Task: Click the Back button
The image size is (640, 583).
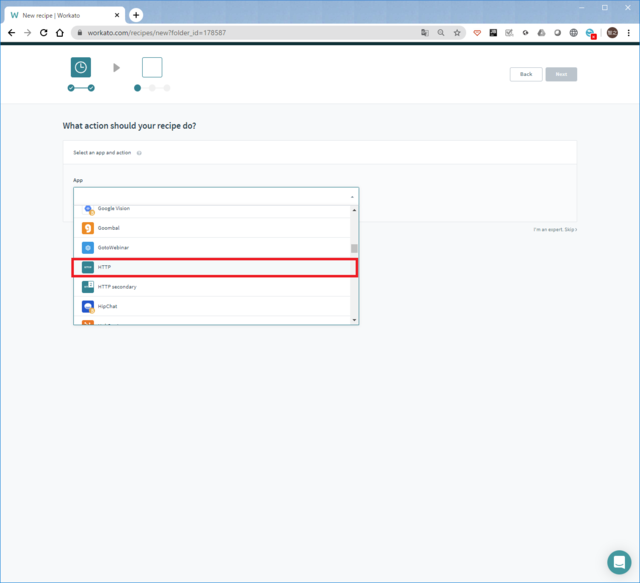Action: tap(526, 74)
